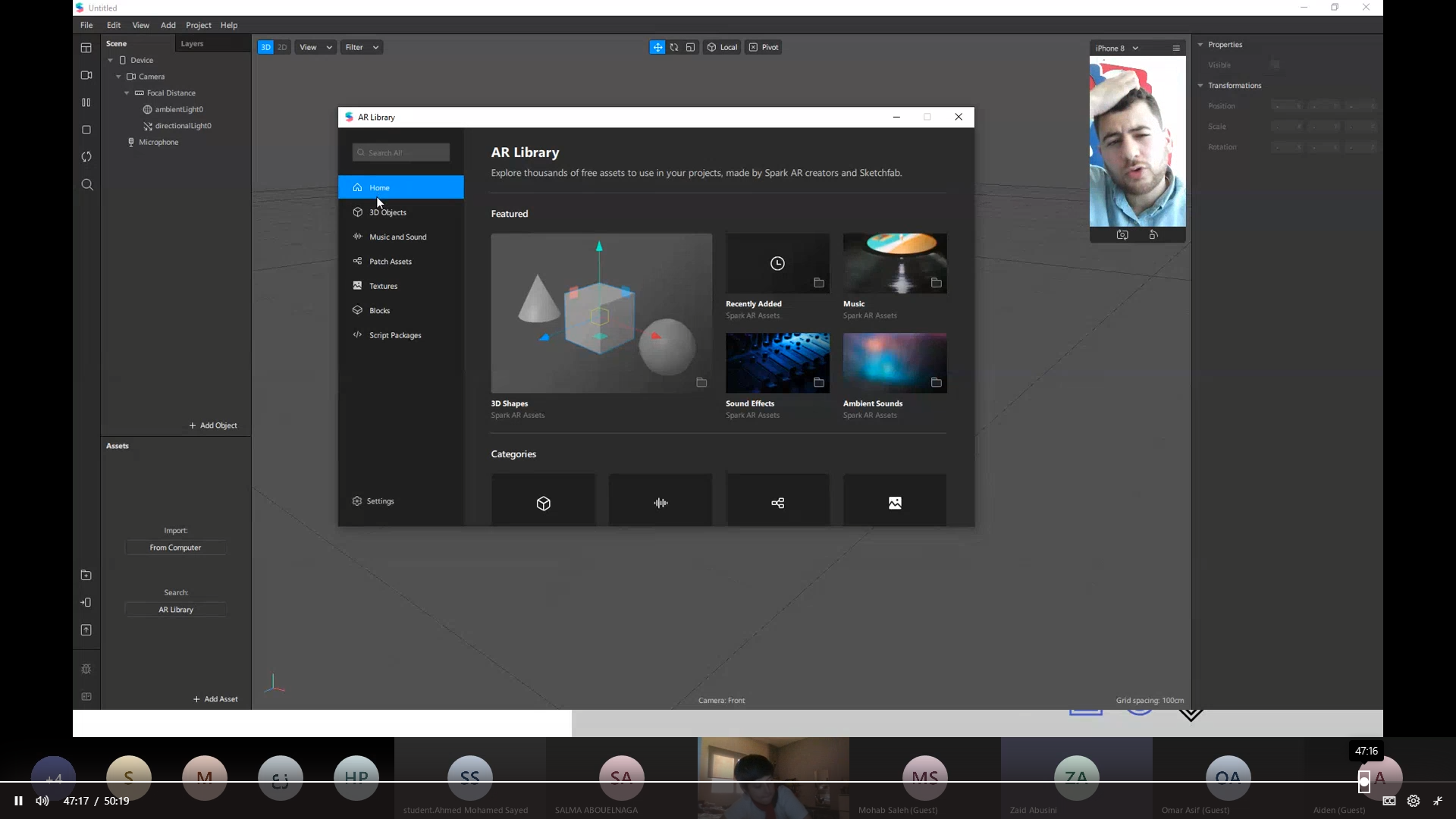Open the Add menu
1456x819 pixels.
coord(168,25)
